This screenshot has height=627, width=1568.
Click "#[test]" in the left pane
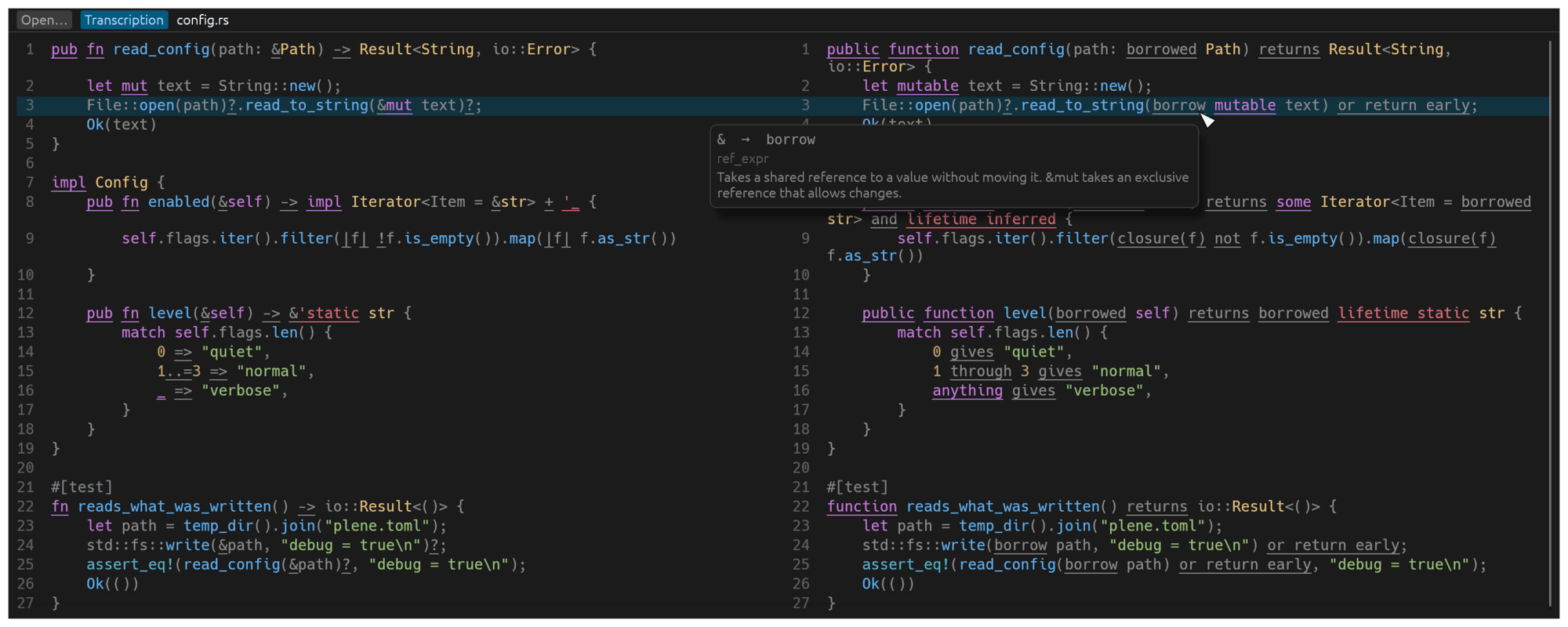[82, 487]
